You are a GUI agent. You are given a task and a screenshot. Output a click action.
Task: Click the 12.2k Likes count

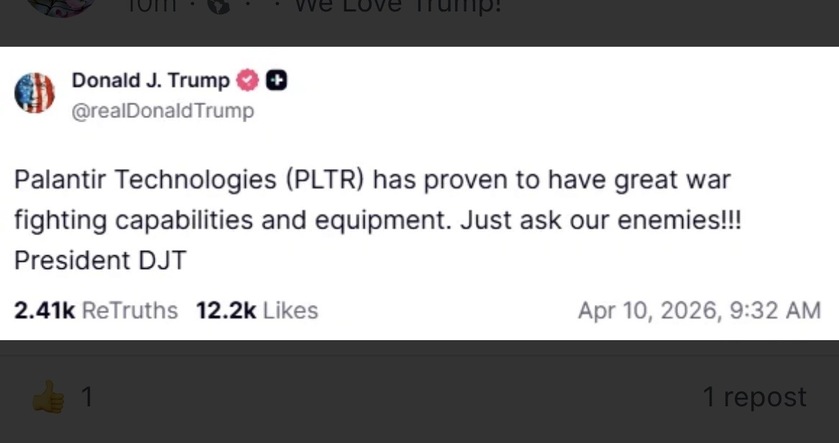256,311
